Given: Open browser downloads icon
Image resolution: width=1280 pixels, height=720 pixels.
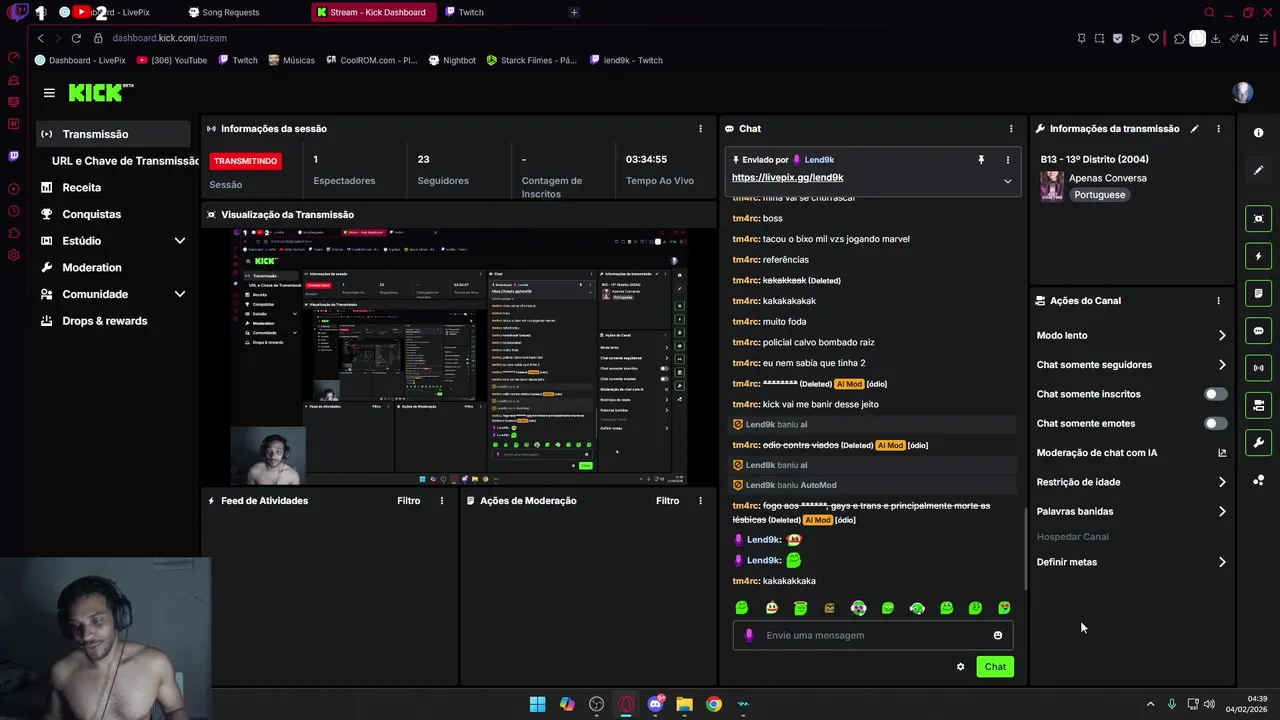Looking at the screenshot, I should coord(1215,38).
